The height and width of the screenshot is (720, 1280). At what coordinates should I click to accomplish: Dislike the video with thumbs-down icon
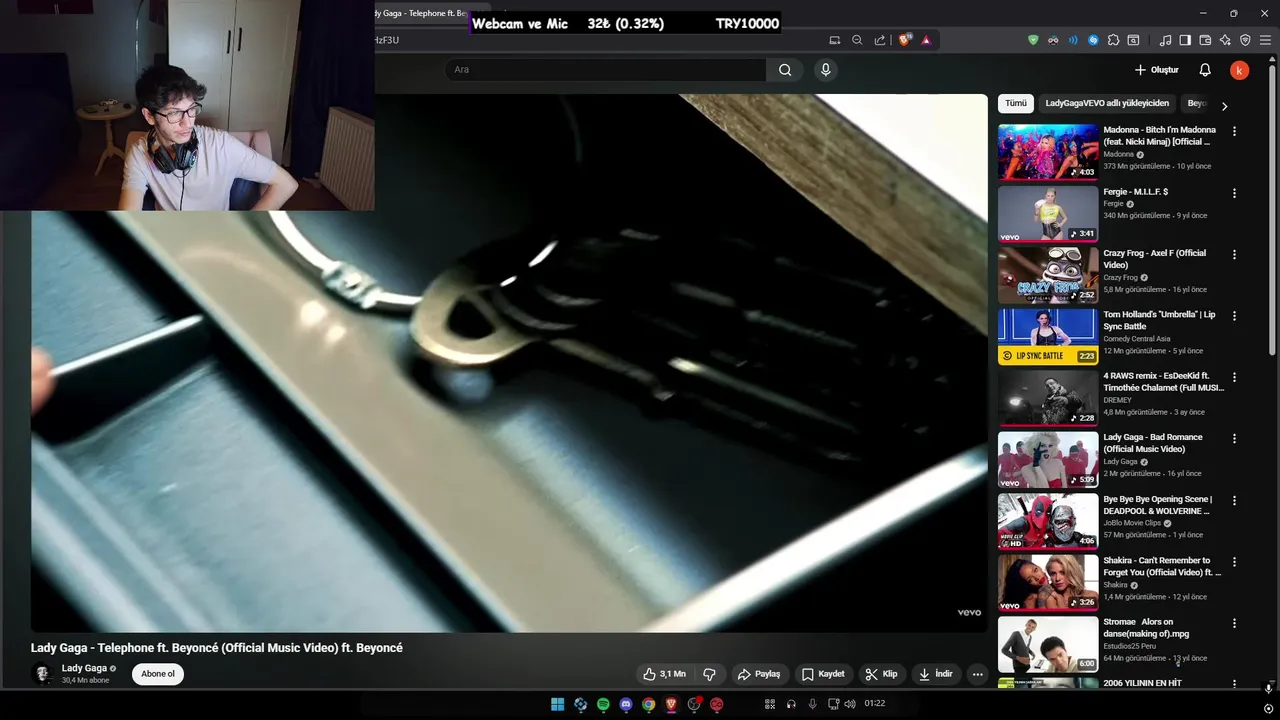709,674
